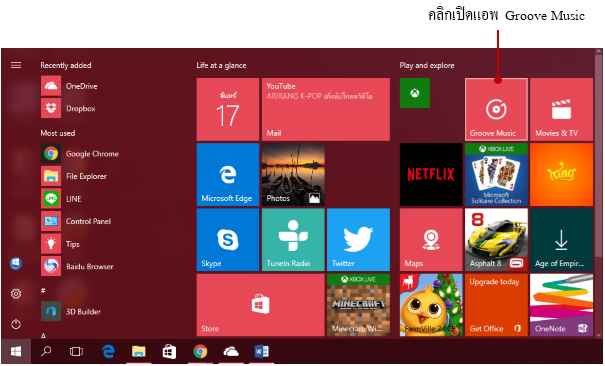Image resolution: width=605 pixels, height=366 pixels.
Task: Open the Netflix tile
Action: click(x=431, y=175)
